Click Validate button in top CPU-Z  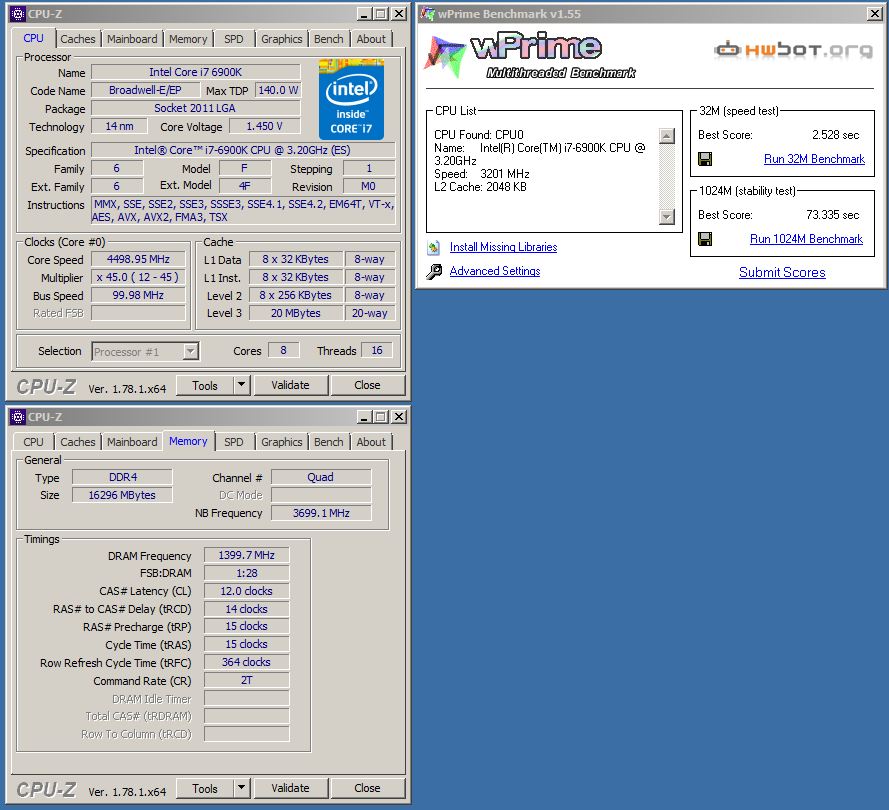point(290,385)
